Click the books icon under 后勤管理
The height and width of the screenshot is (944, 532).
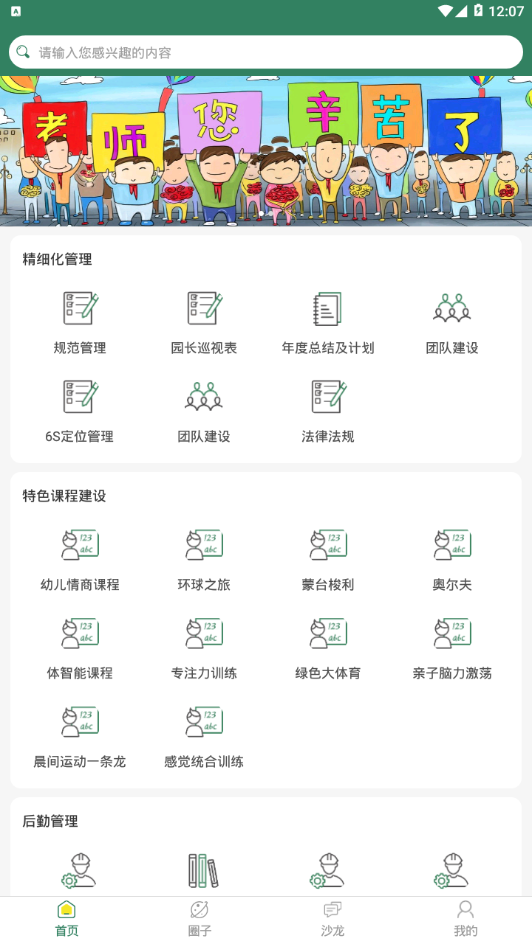tap(203, 871)
